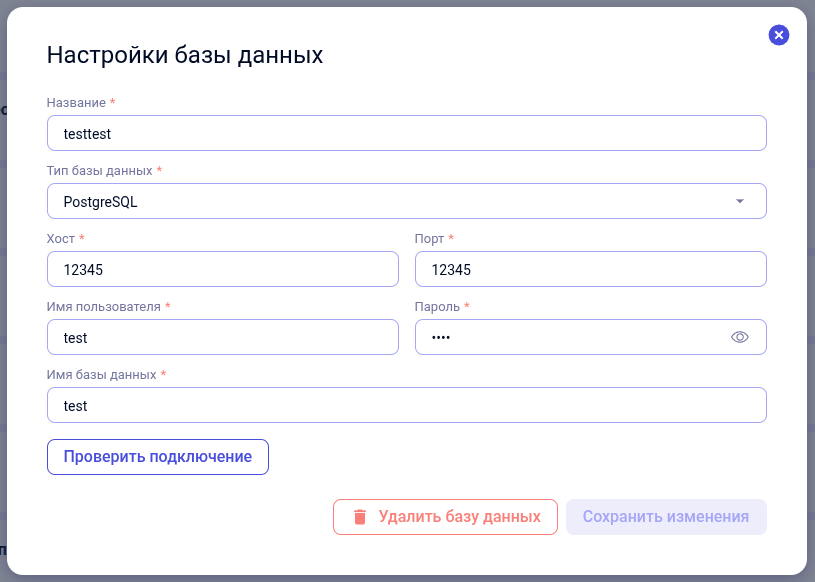815x582 pixels.
Task: Click the Порт field label
Action: tap(429, 239)
